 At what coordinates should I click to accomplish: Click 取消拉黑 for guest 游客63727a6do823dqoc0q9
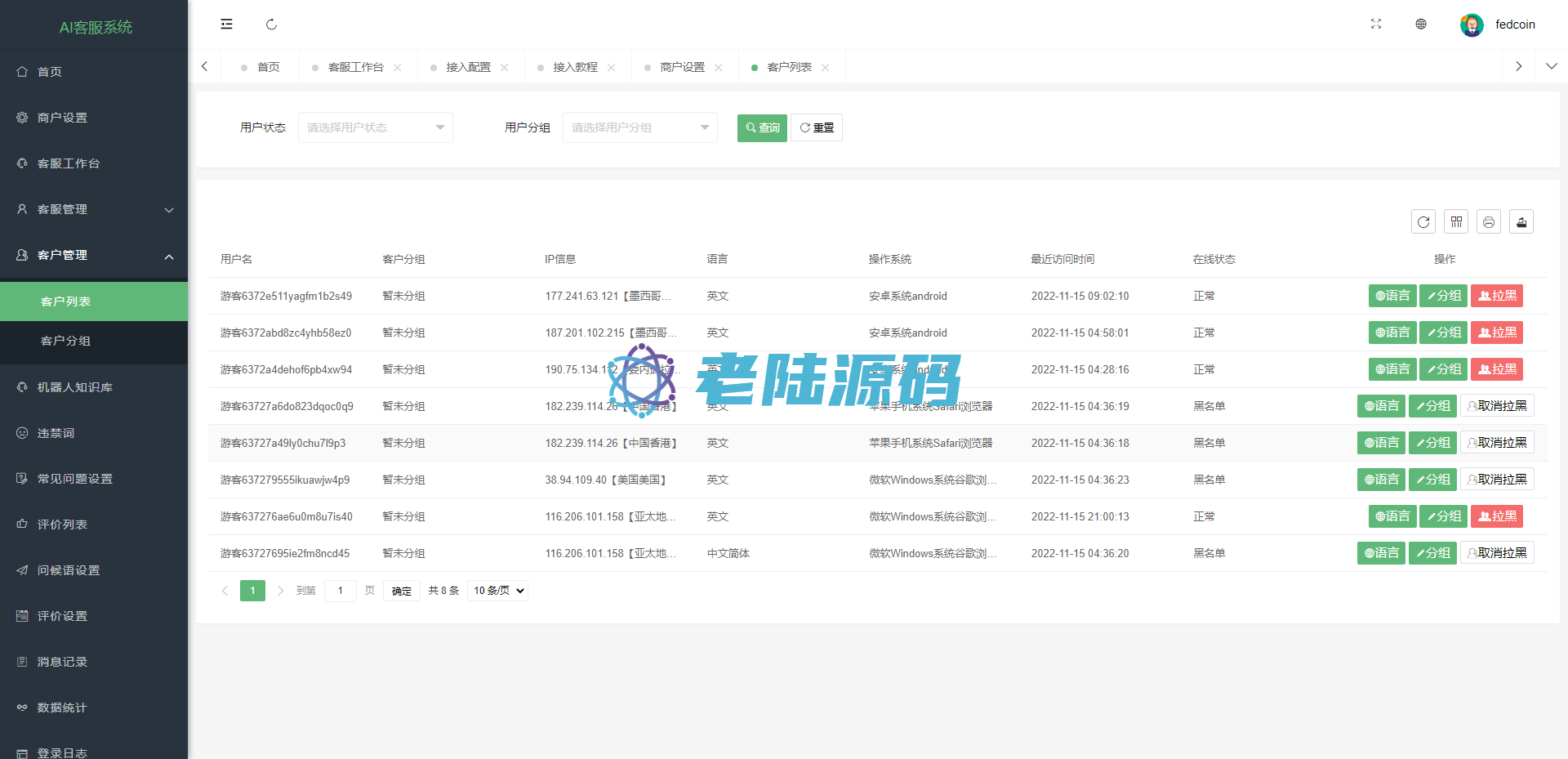tap(1497, 406)
